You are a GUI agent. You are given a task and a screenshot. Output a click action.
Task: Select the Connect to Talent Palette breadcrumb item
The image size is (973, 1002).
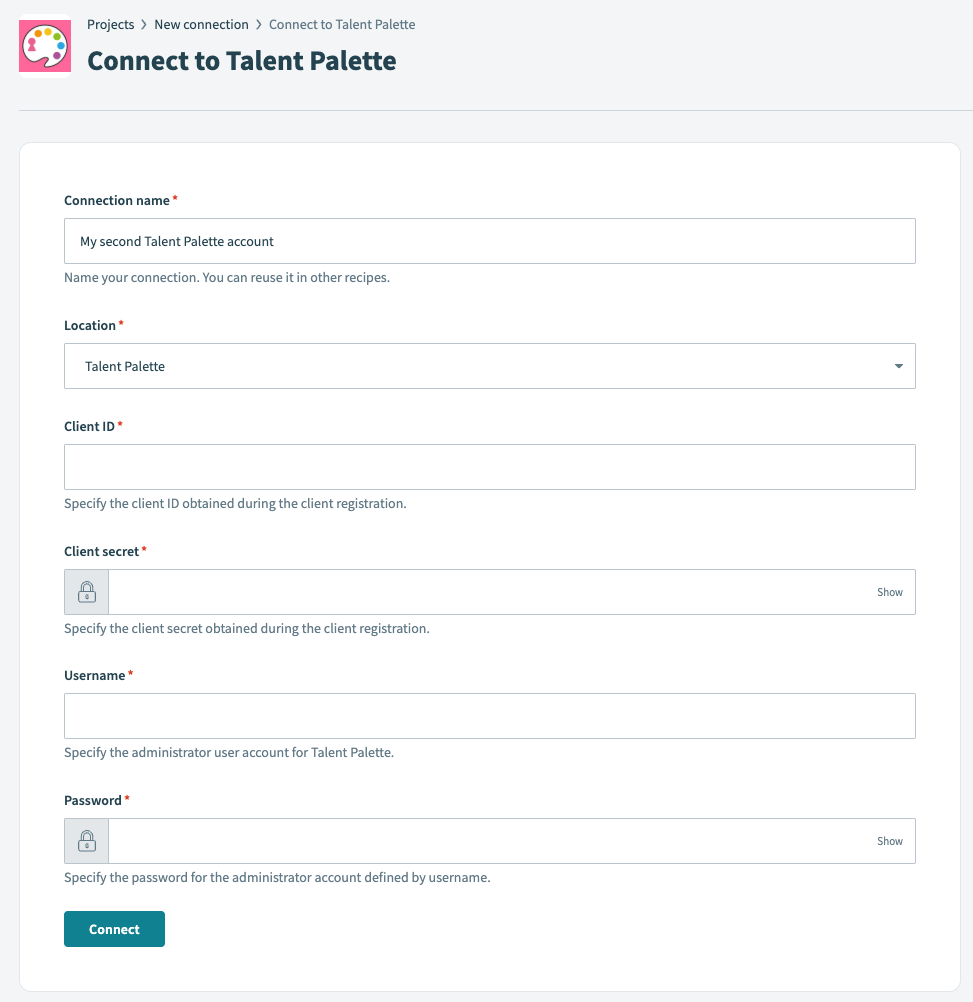(342, 24)
